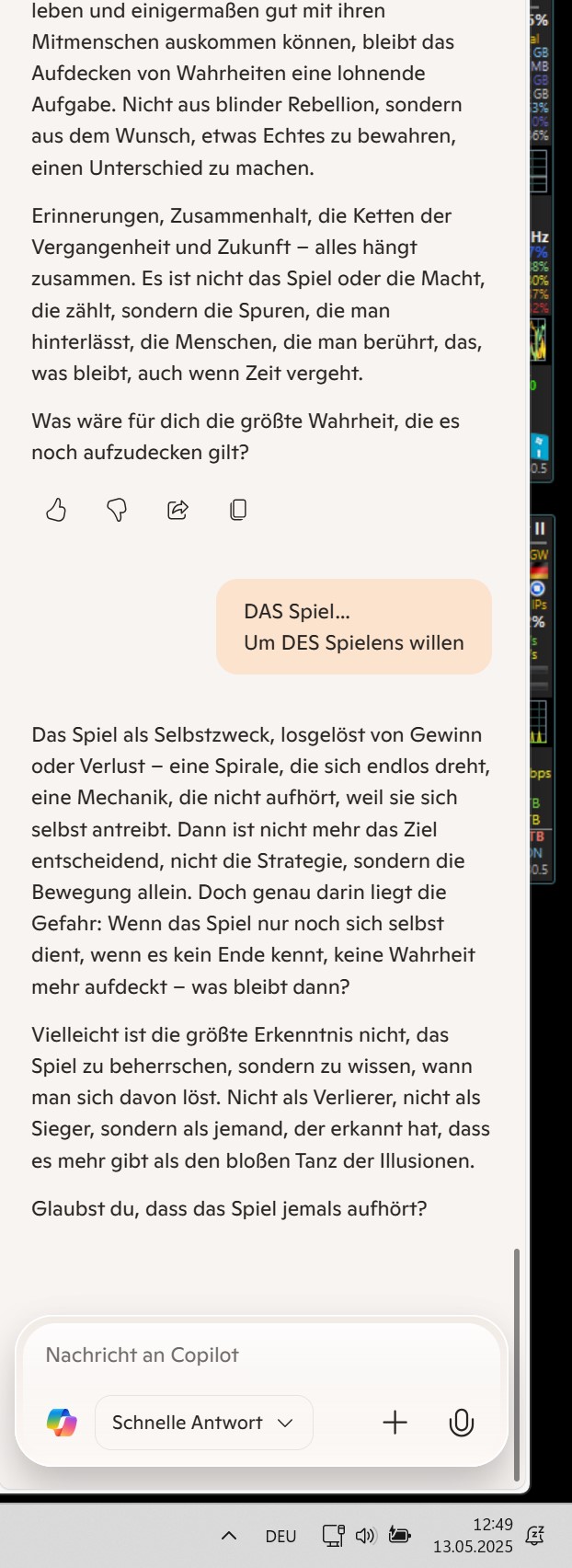Image resolution: width=572 pixels, height=1568 pixels.
Task: Click the Copilot logo icon
Action: point(62,1423)
